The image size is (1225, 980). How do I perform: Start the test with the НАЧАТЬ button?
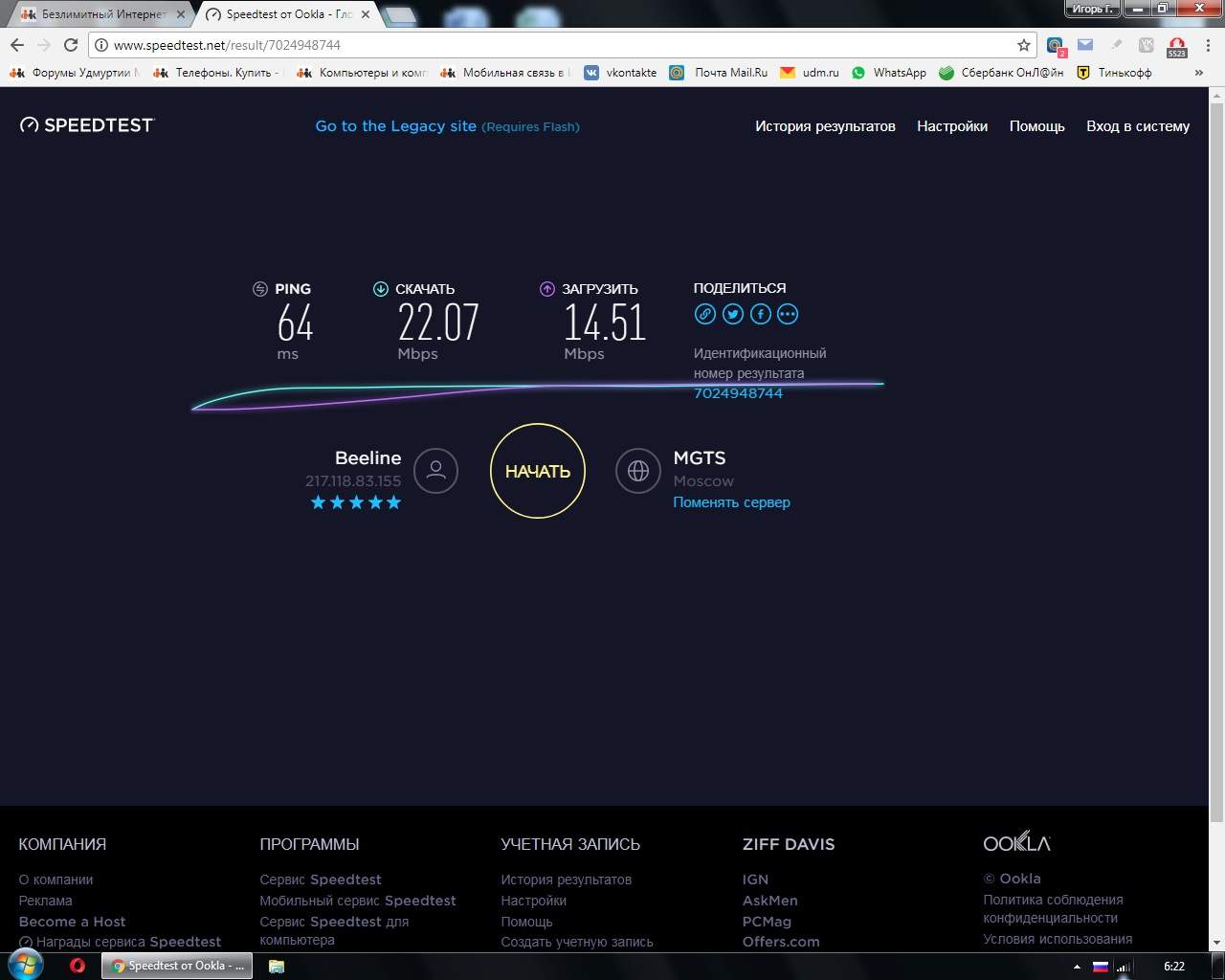point(537,471)
